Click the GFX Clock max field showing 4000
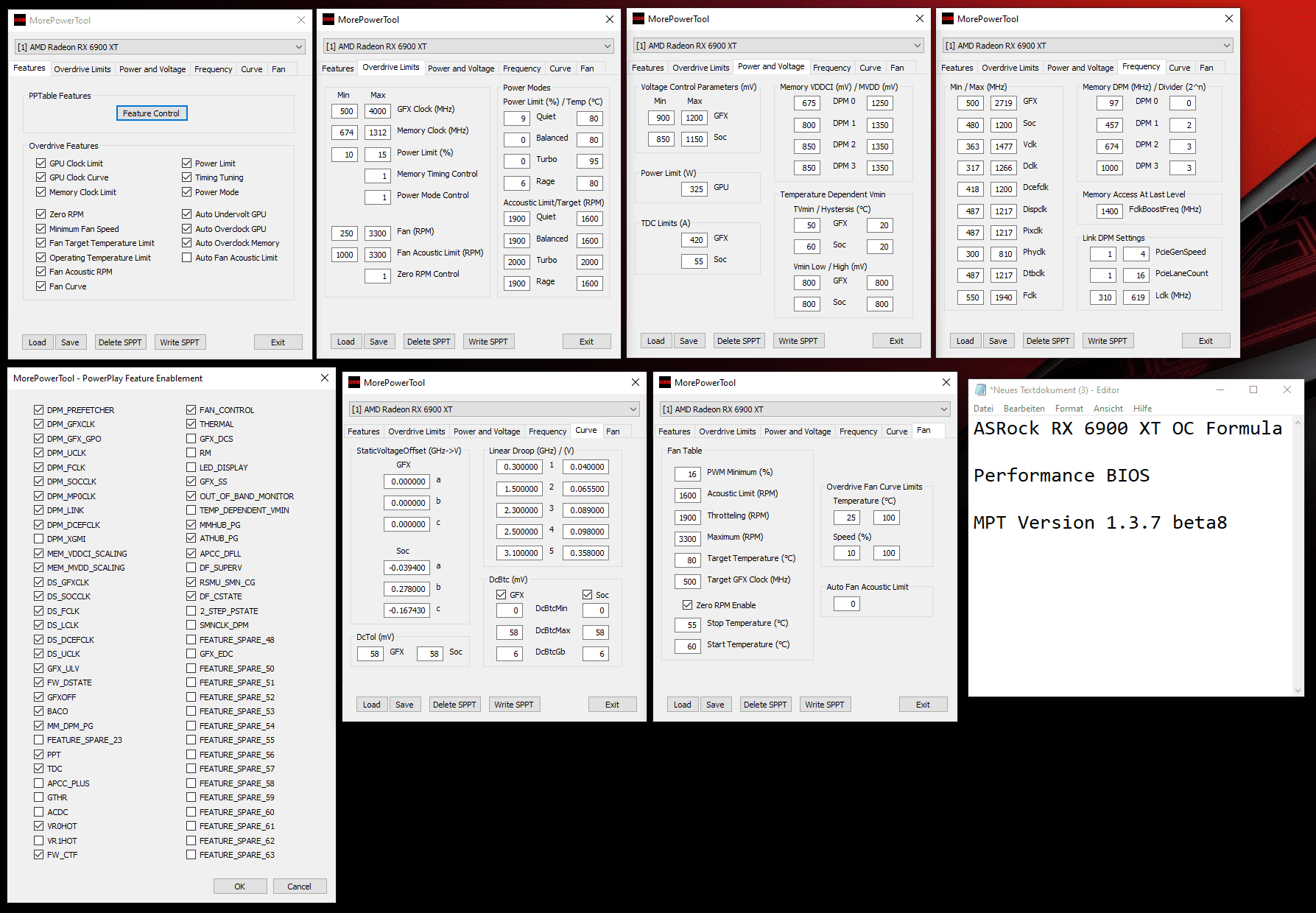 tap(377, 111)
